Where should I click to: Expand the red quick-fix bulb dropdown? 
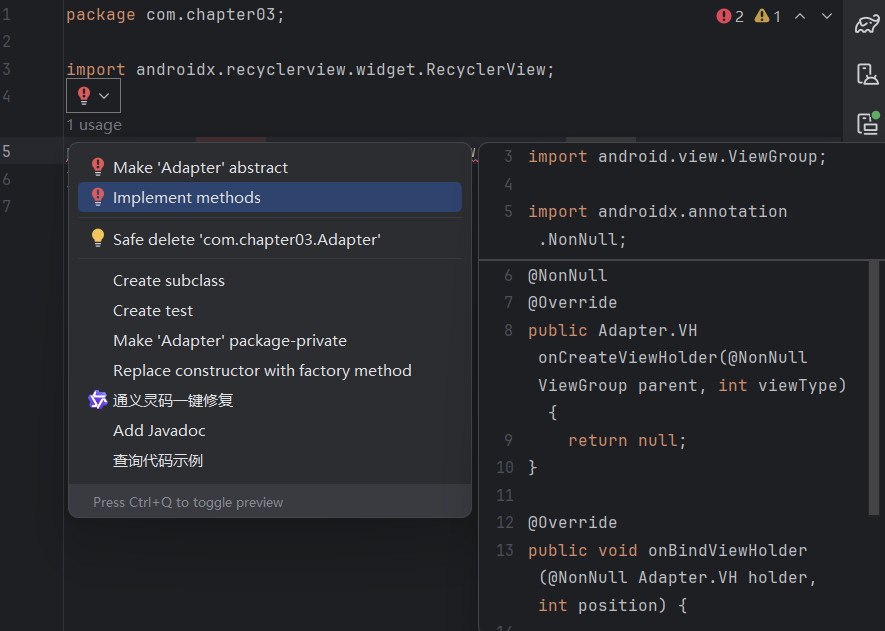[x=93, y=96]
